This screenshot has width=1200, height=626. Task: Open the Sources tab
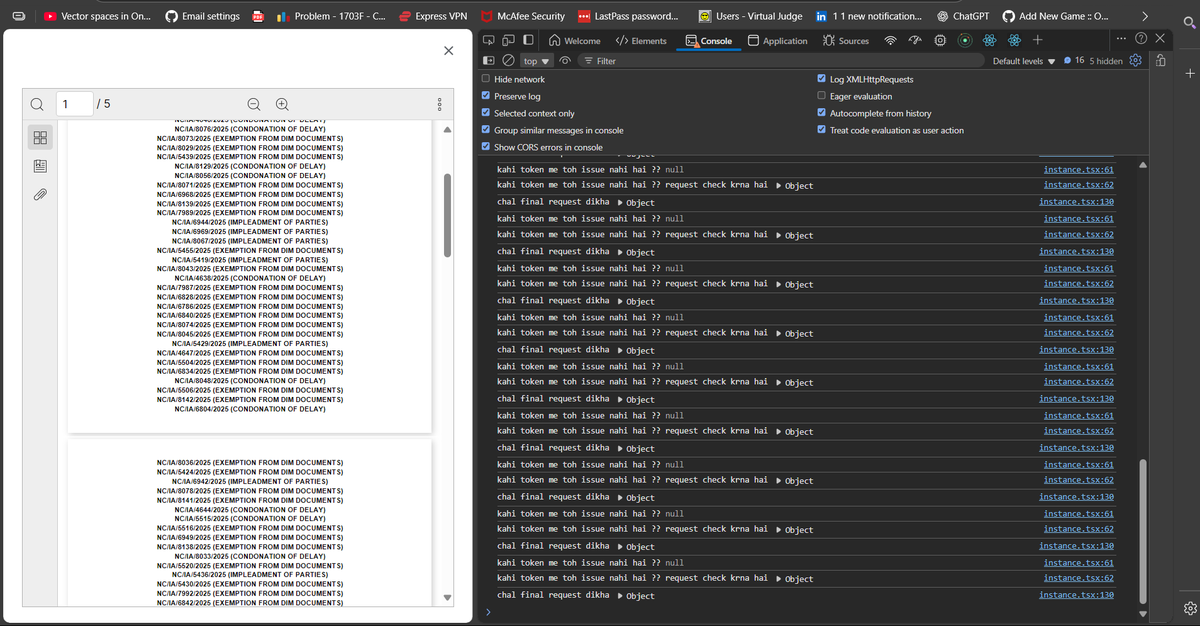[846, 41]
